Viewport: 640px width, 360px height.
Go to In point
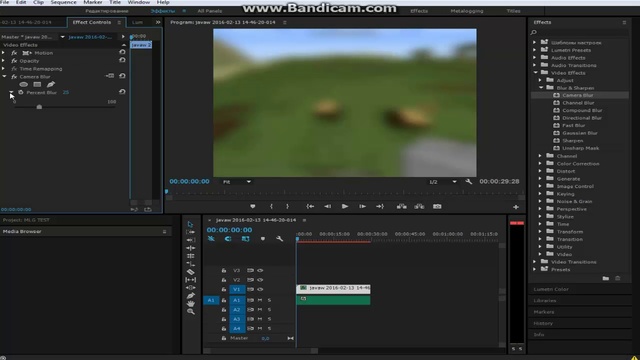310,207
